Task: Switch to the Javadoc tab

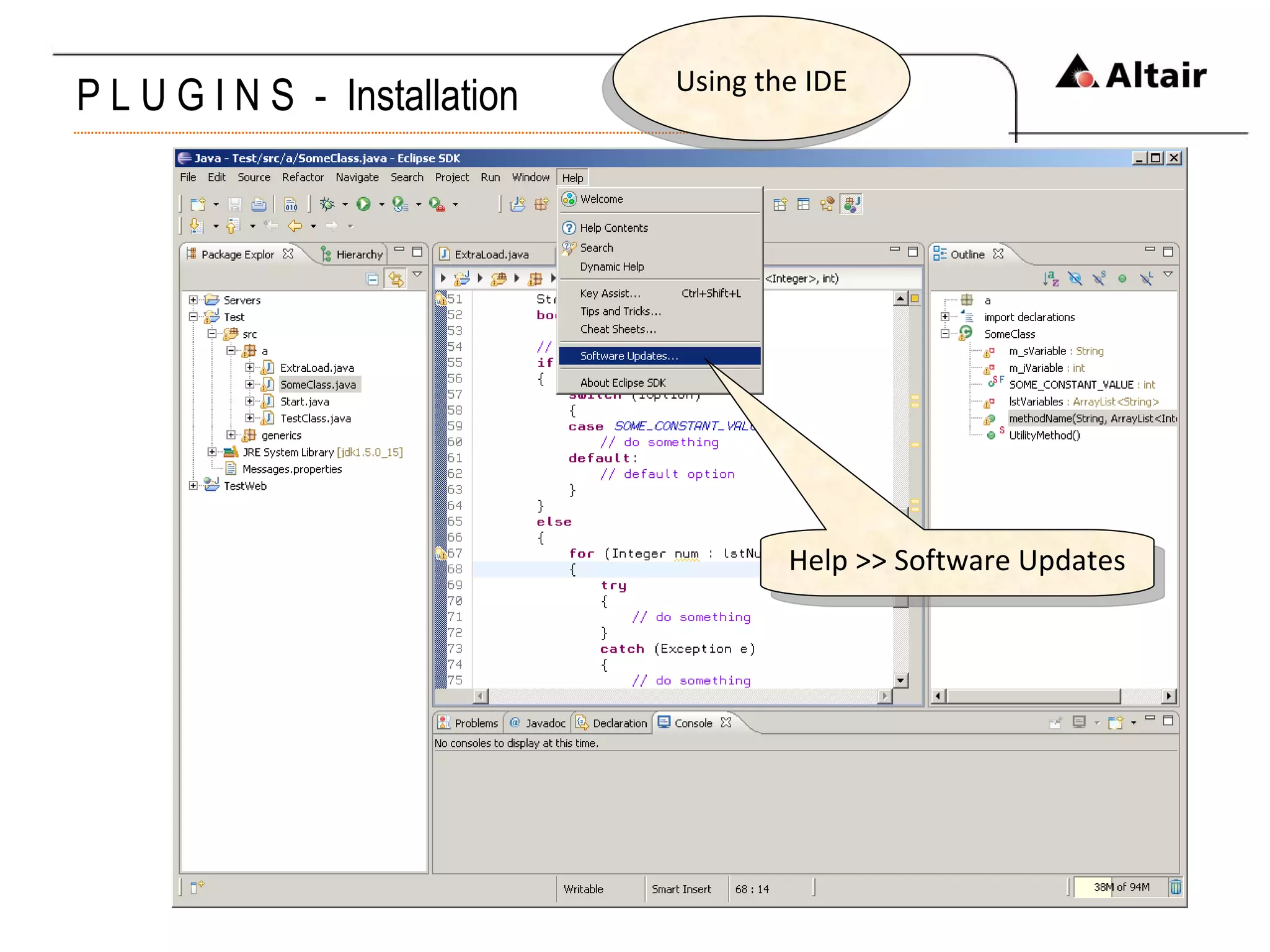Action: 538,723
